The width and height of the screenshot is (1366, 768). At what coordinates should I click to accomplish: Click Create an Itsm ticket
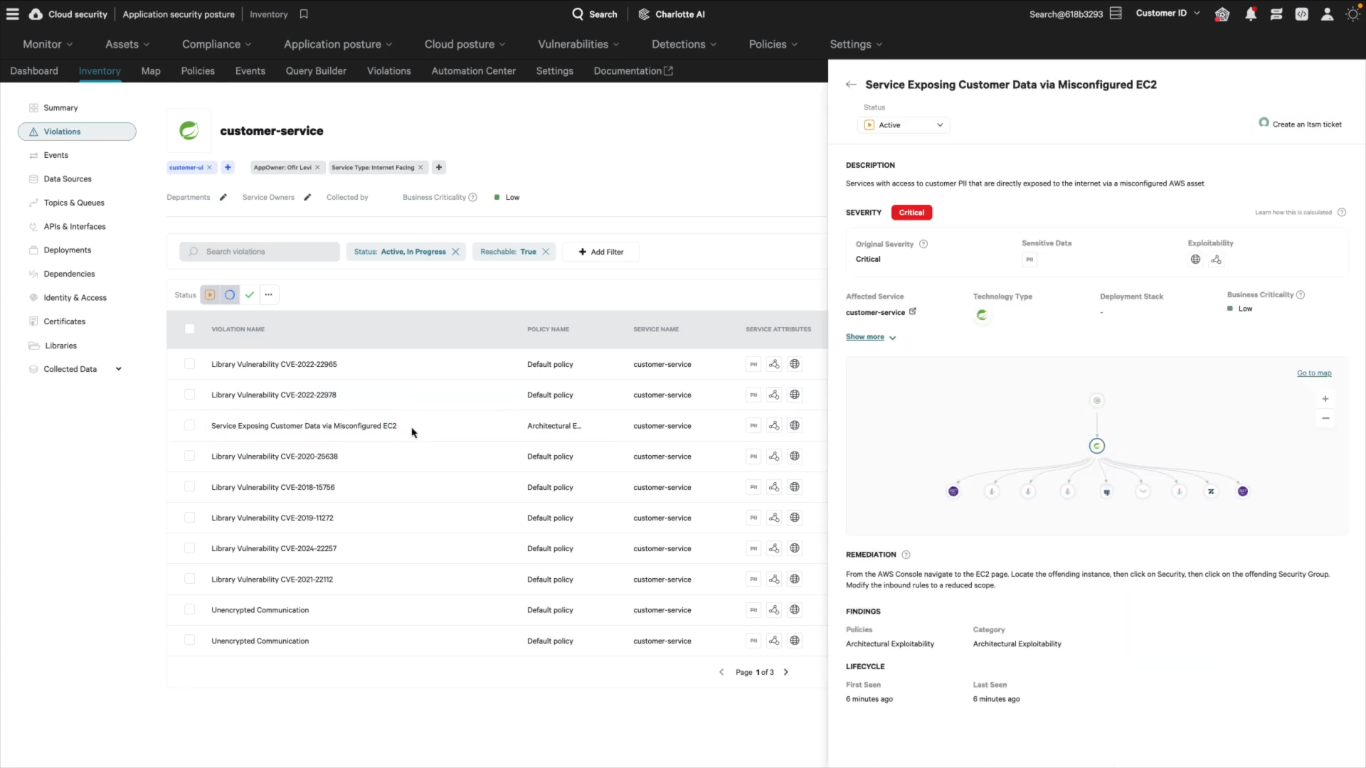coord(1300,124)
